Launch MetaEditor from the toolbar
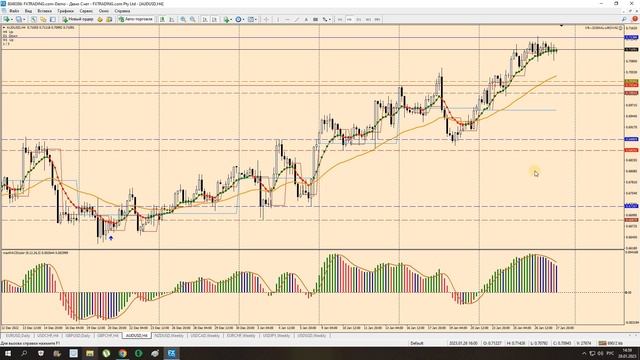The image size is (640, 360). [x=100, y=19]
